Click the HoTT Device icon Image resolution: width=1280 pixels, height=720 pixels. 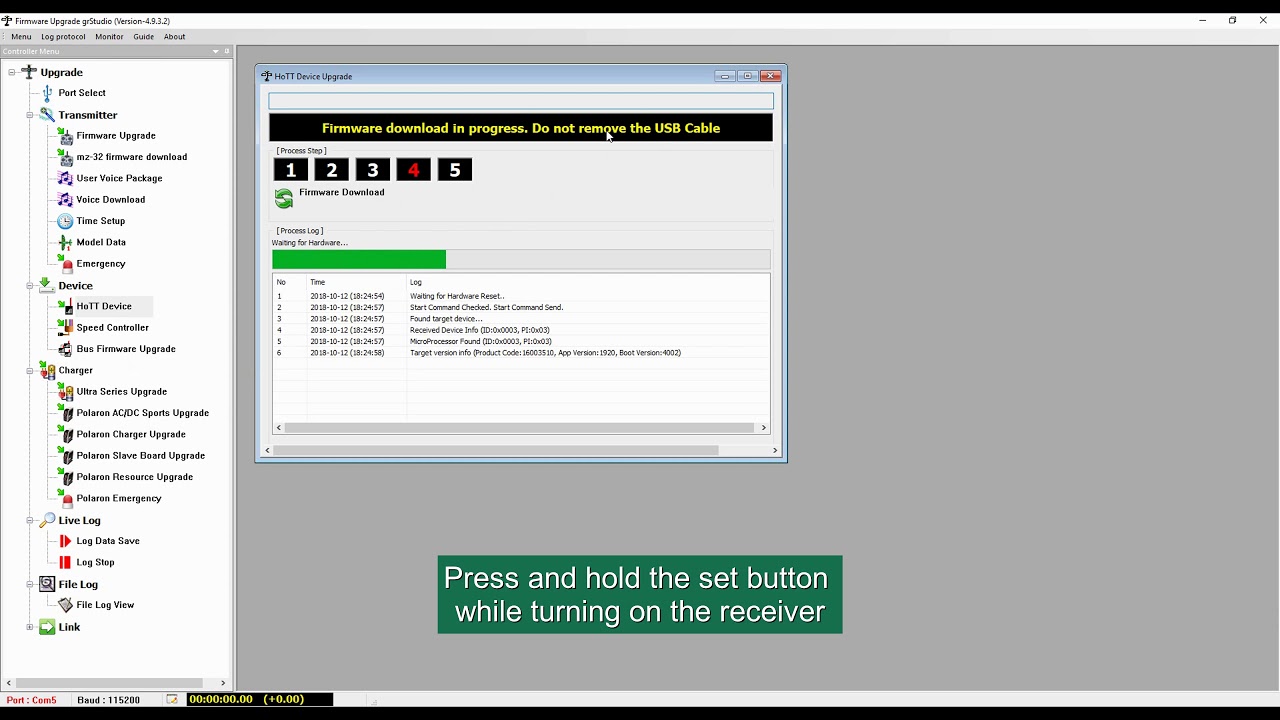point(65,306)
